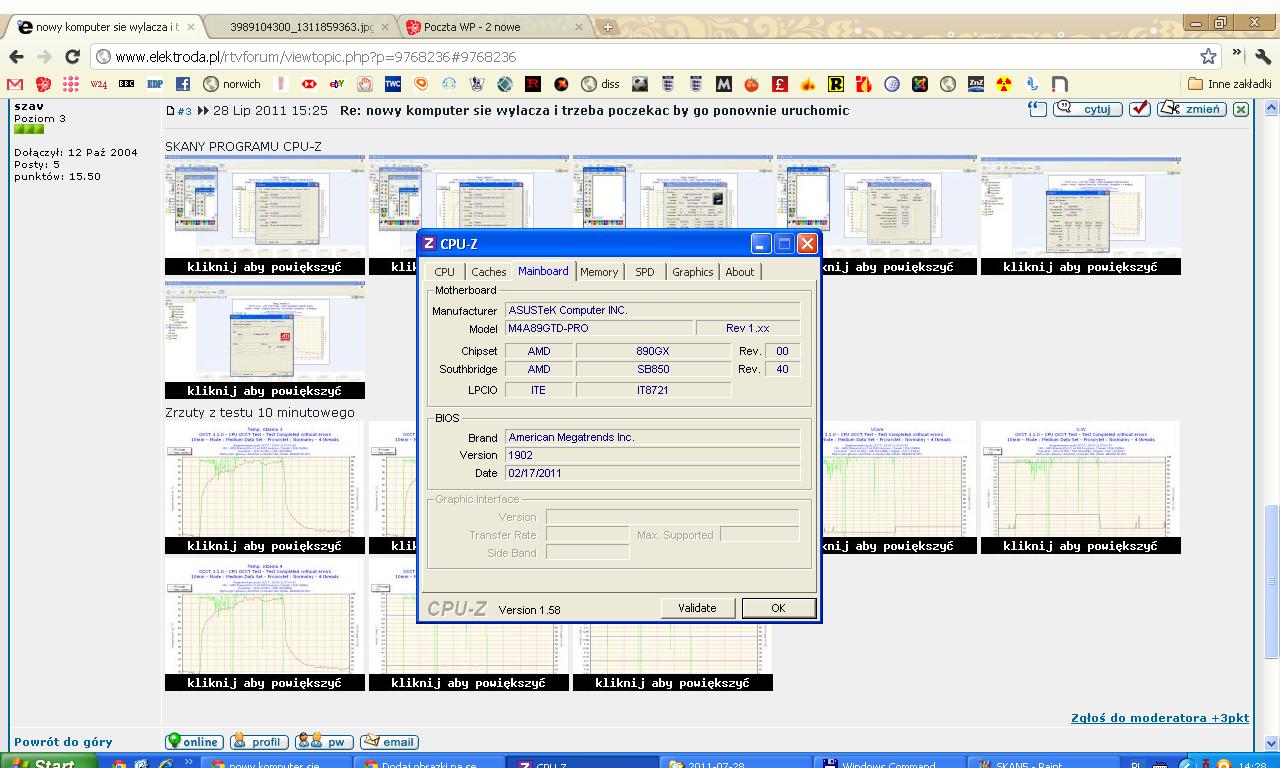Open the Inne zakładki bookmarks folder
1280x768 pixels.
coord(1229,84)
